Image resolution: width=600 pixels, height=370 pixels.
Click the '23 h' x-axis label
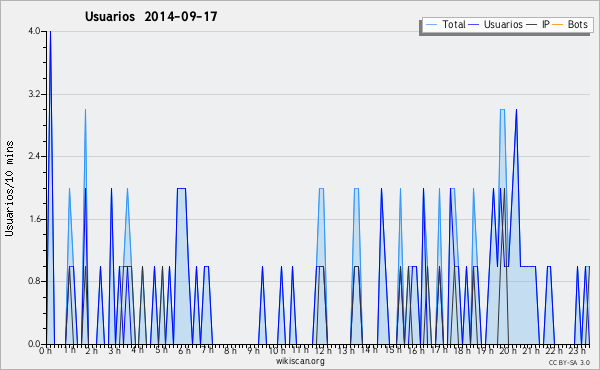577,350
